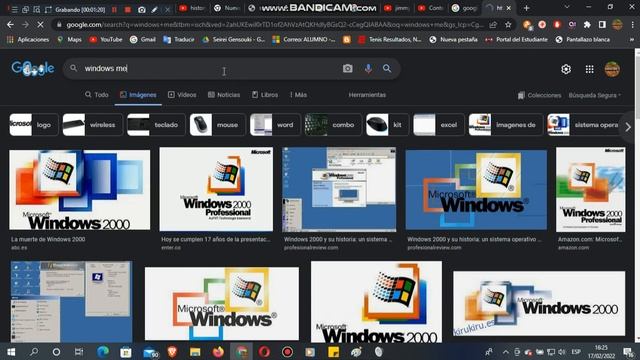Open Portal del Estudiante bookmark
Screen dimensions: 640x360
point(516,40)
